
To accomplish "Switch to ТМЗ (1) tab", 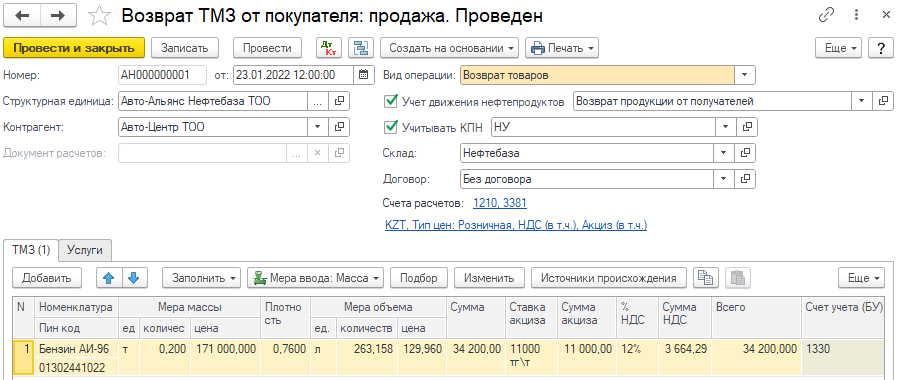I will [31, 250].
